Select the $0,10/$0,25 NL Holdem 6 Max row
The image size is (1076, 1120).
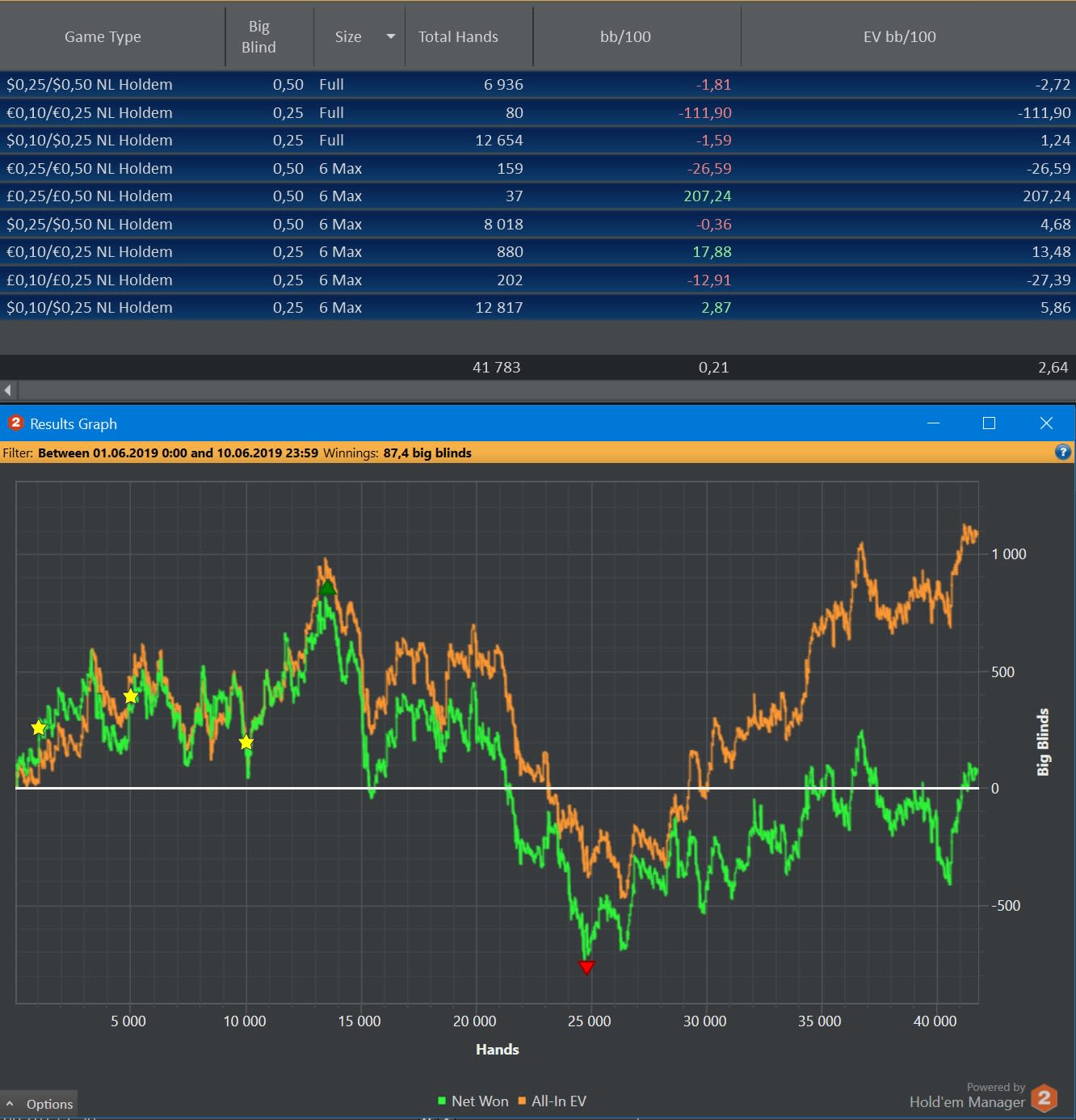[538, 307]
